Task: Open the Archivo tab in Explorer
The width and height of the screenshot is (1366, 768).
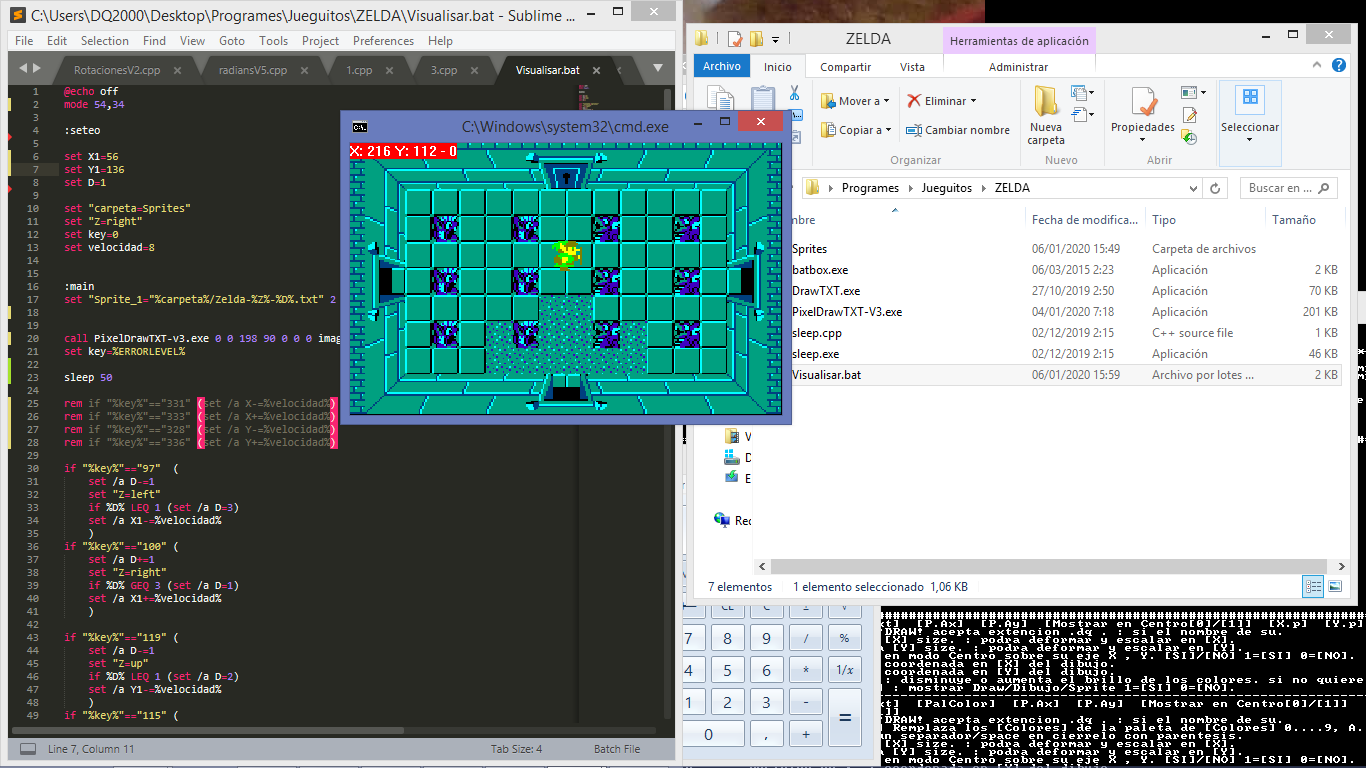Action: tap(721, 67)
